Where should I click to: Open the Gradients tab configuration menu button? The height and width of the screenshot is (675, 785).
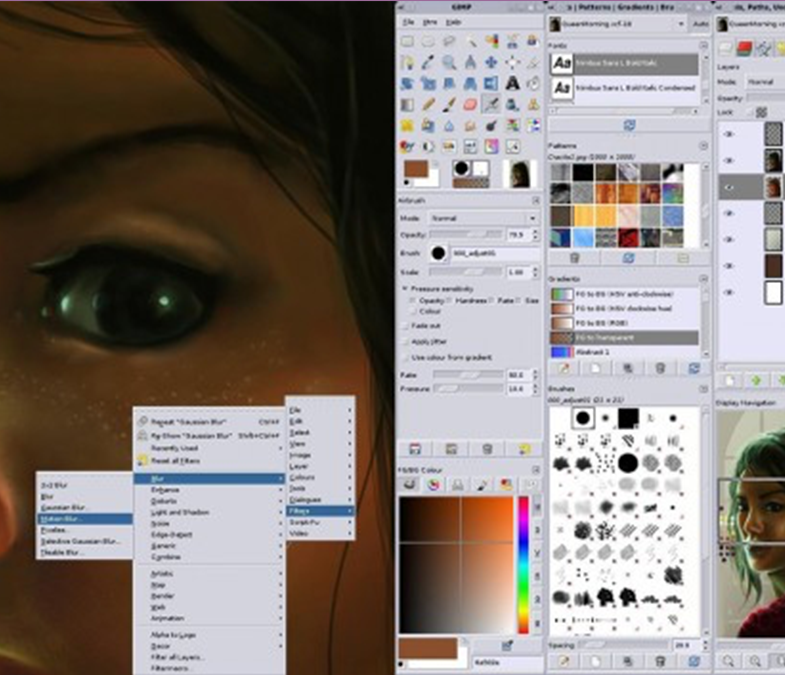[703, 278]
